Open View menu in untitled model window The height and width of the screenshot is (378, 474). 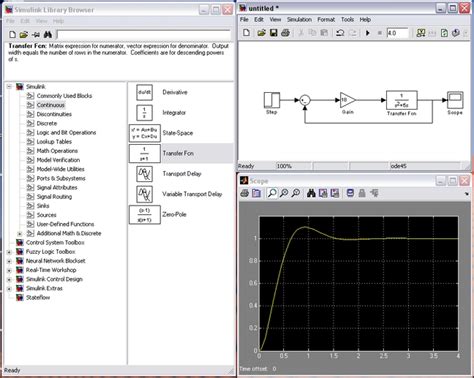(275, 20)
